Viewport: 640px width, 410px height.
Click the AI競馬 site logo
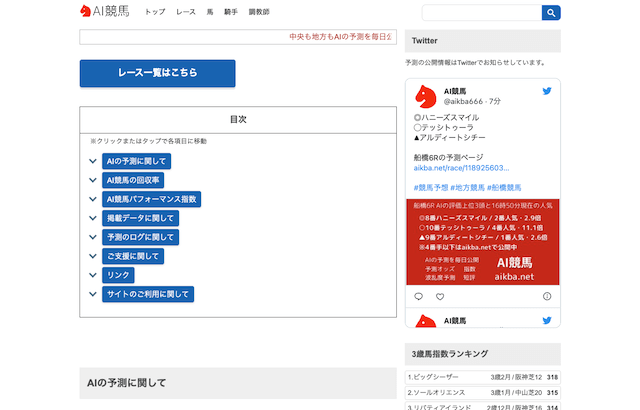pos(105,11)
